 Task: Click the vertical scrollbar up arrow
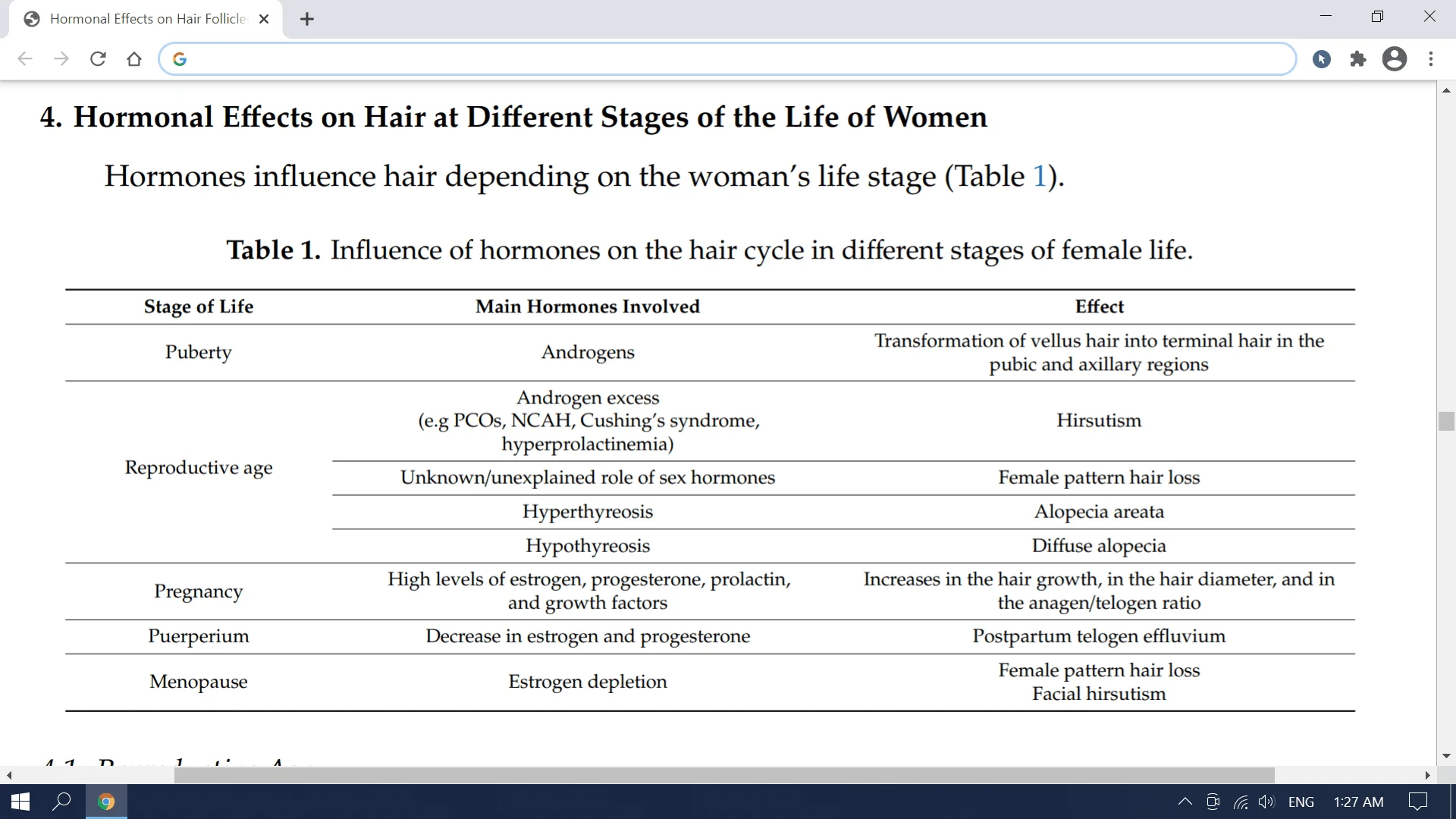click(1446, 90)
